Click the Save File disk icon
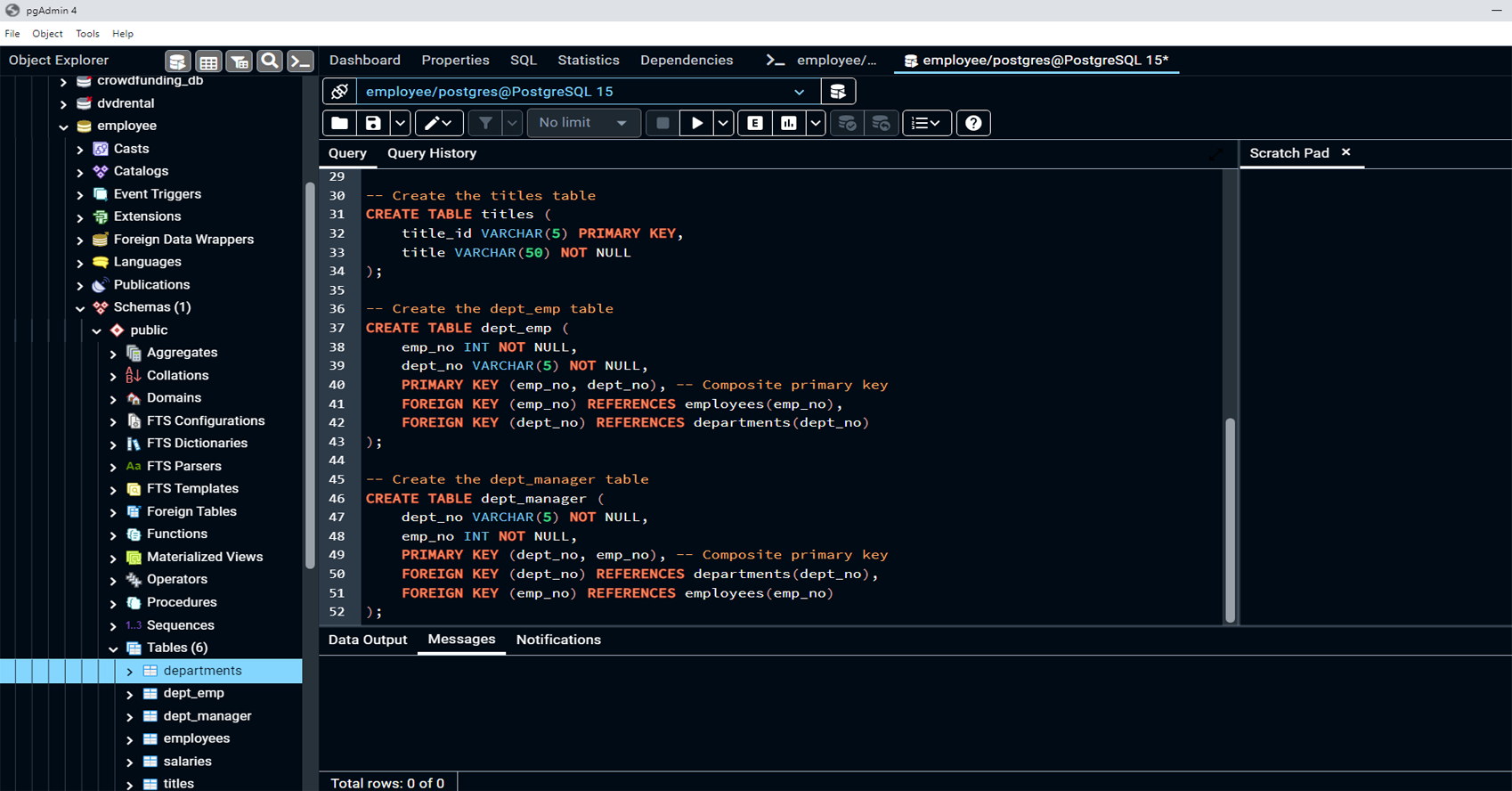1512x791 pixels. [x=373, y=123]
